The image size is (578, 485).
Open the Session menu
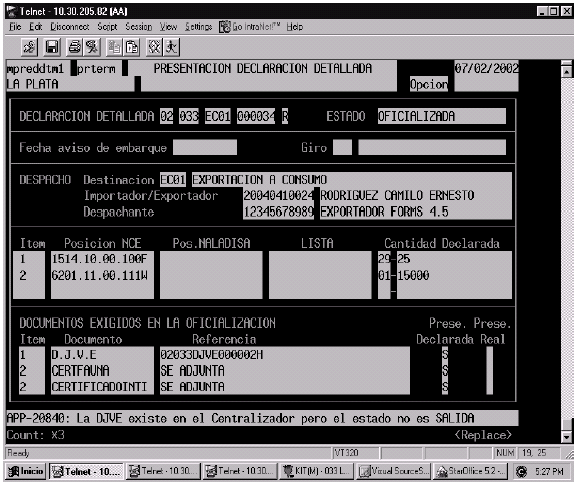(x=139, y=27)
